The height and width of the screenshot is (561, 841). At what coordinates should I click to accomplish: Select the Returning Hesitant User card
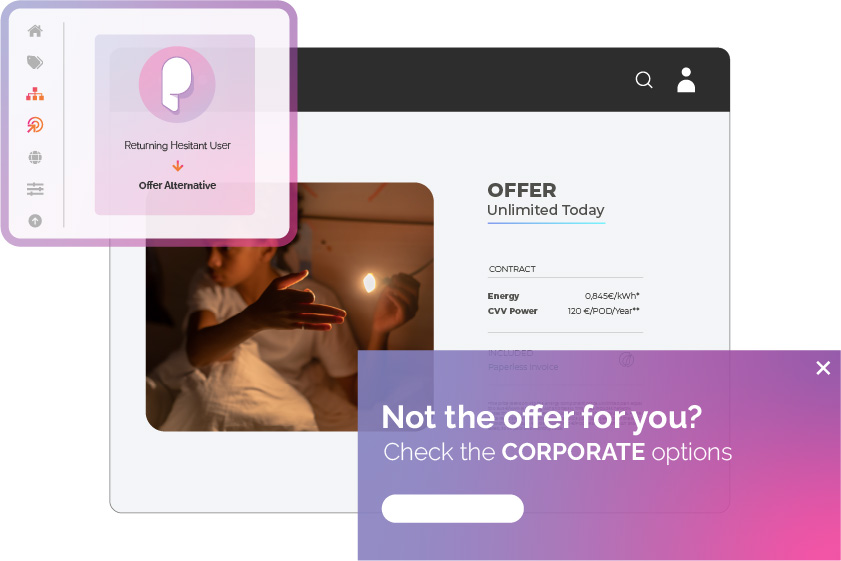click(175, 125)
